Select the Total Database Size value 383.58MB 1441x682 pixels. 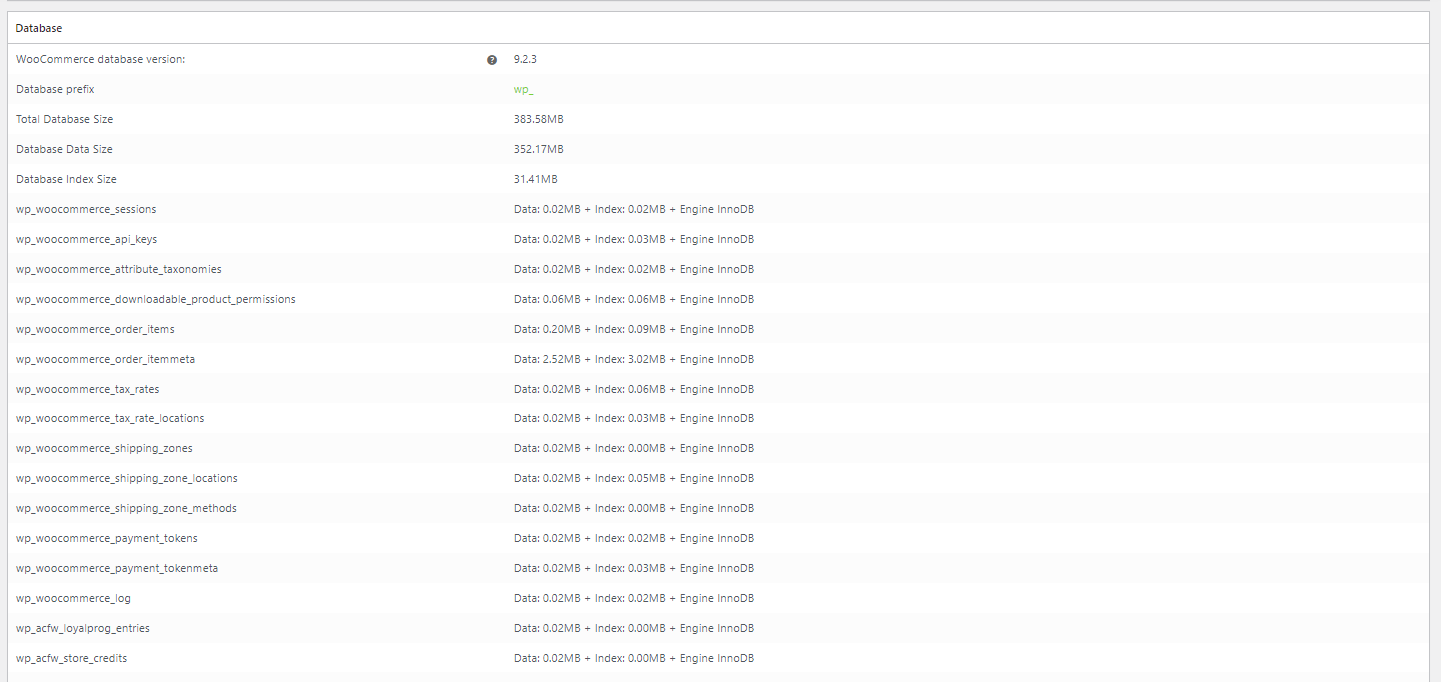point(538,120)
